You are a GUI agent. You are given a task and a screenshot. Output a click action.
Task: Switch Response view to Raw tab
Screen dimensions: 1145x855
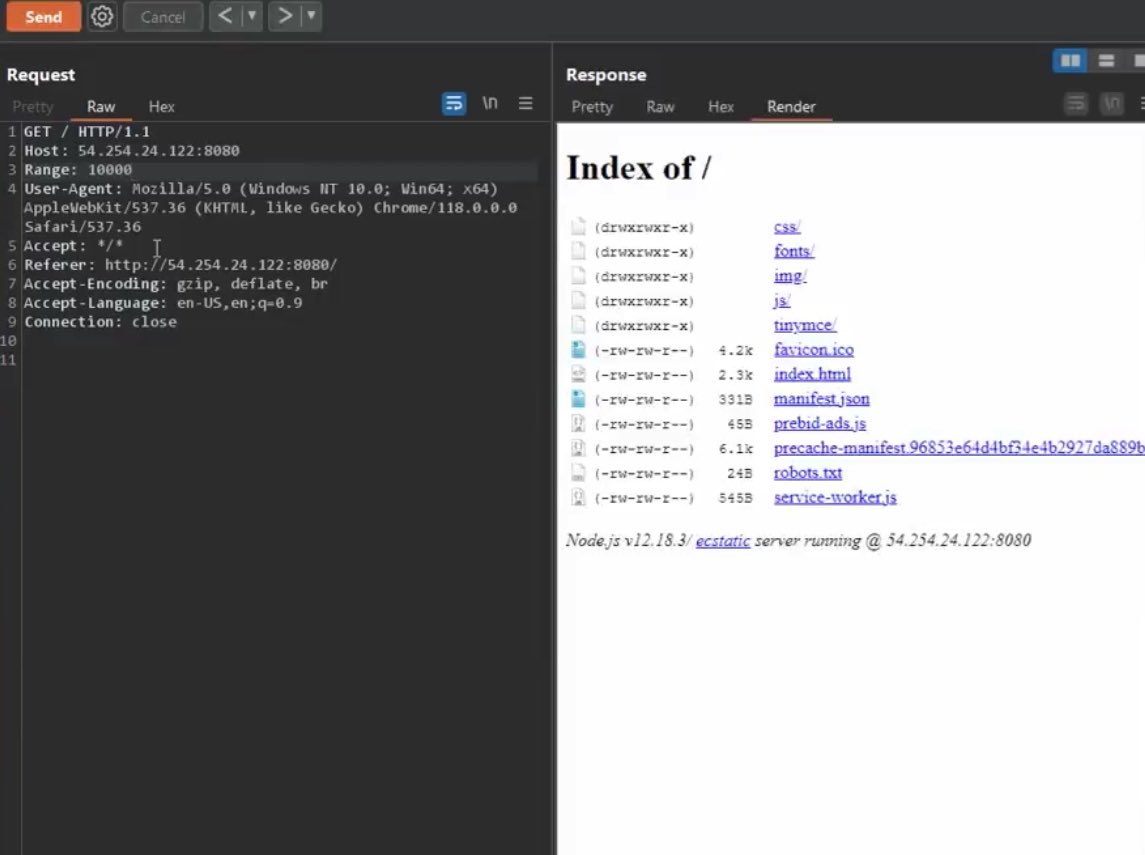click(x=660, y=107)
